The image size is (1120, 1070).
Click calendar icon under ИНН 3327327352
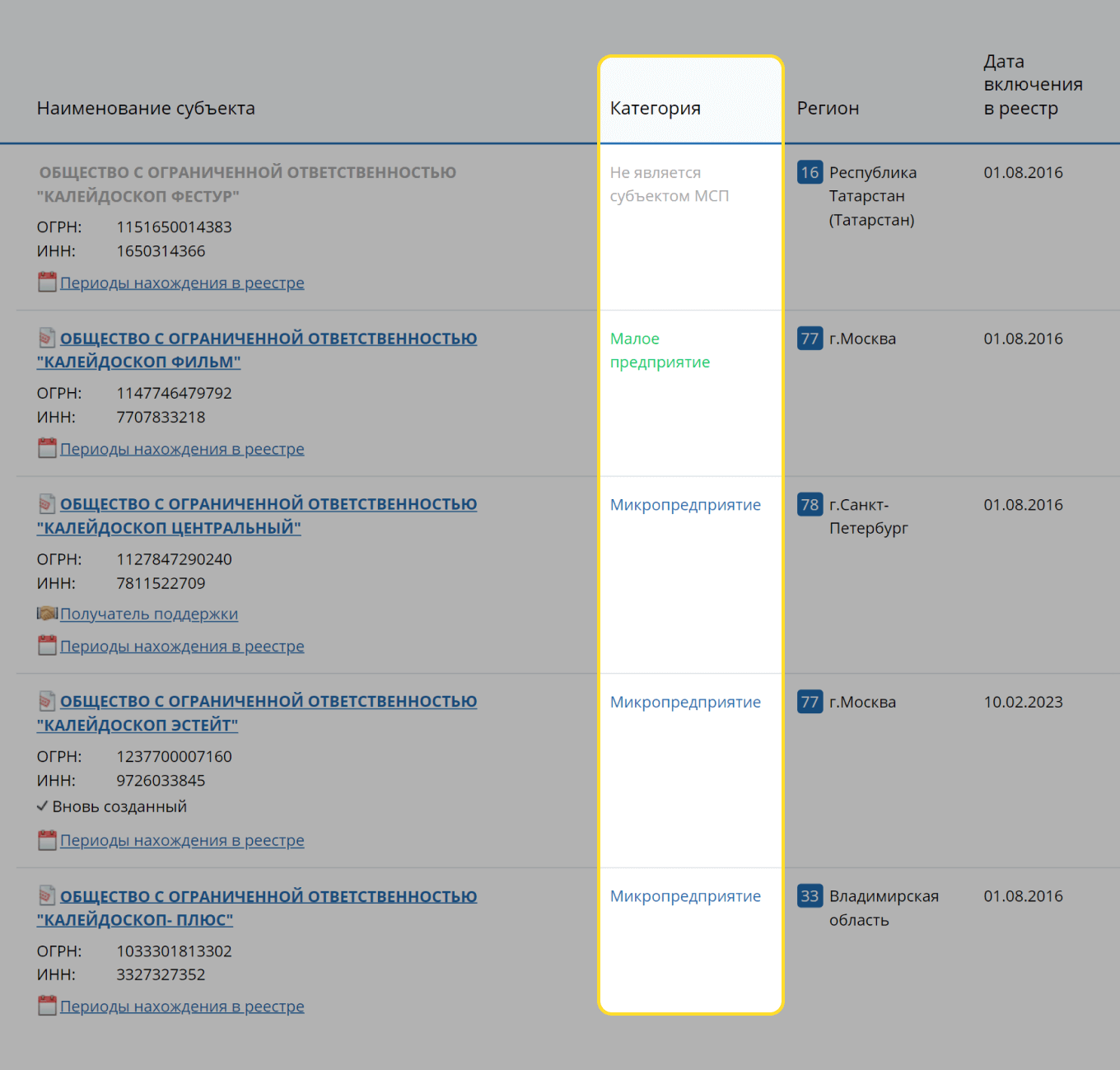pos(47,1006)
